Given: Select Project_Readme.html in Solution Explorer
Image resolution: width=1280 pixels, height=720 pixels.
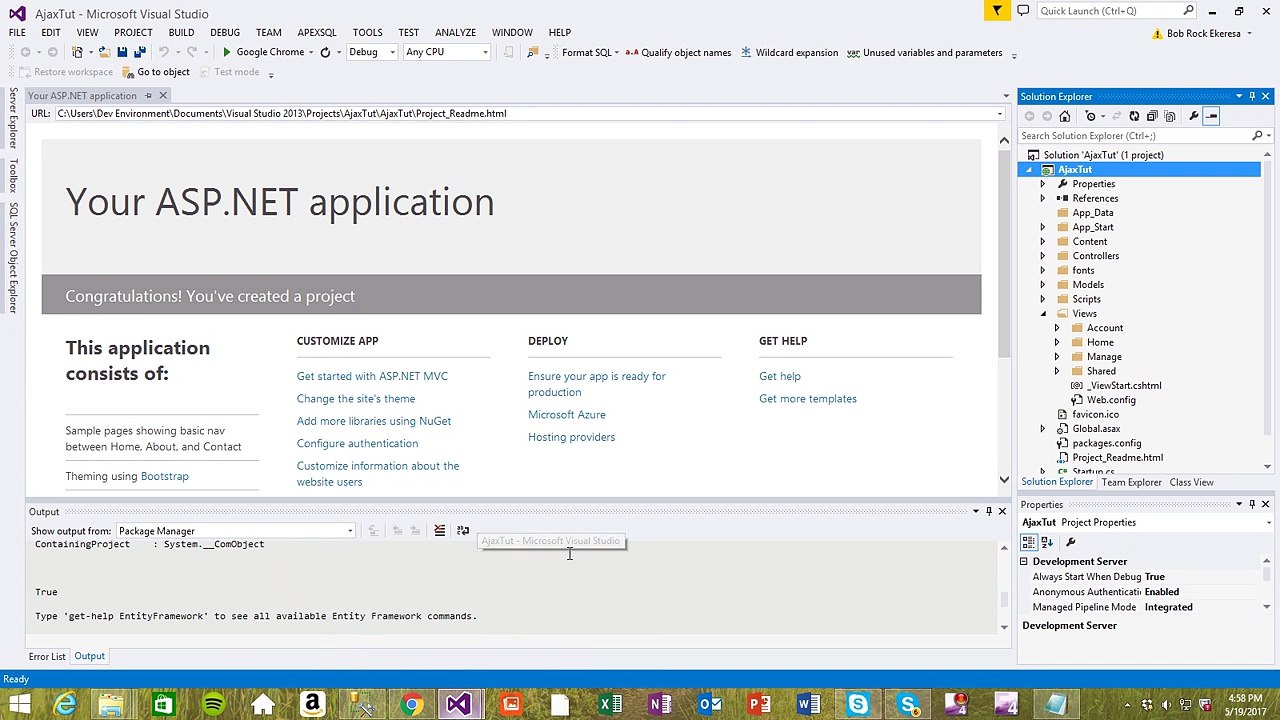Looking at the screenshot, I should point(1117,458).
